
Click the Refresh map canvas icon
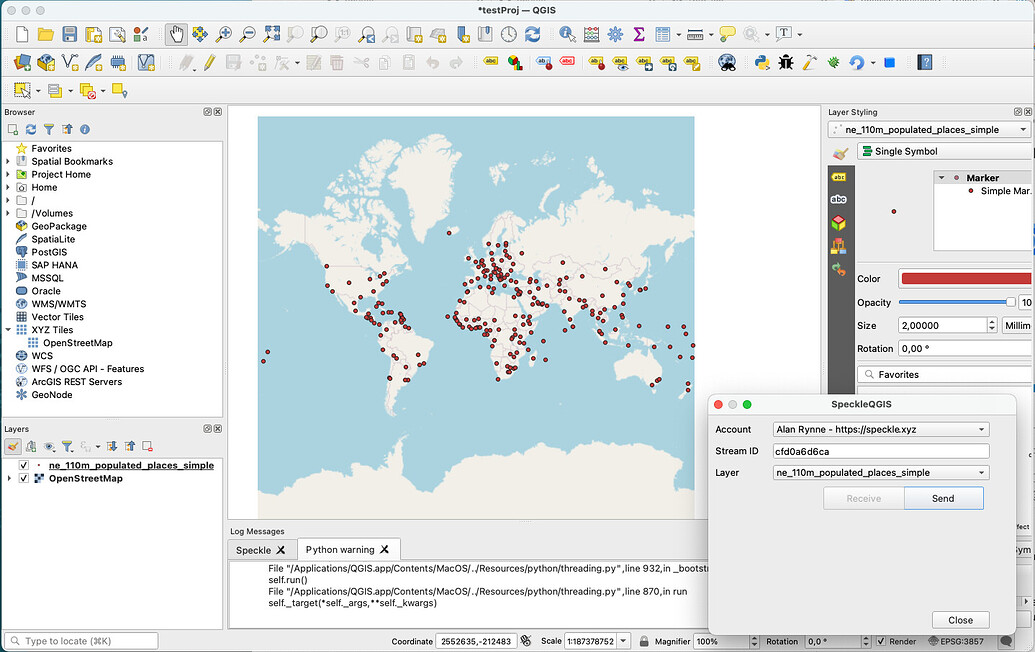click(533, 33)
